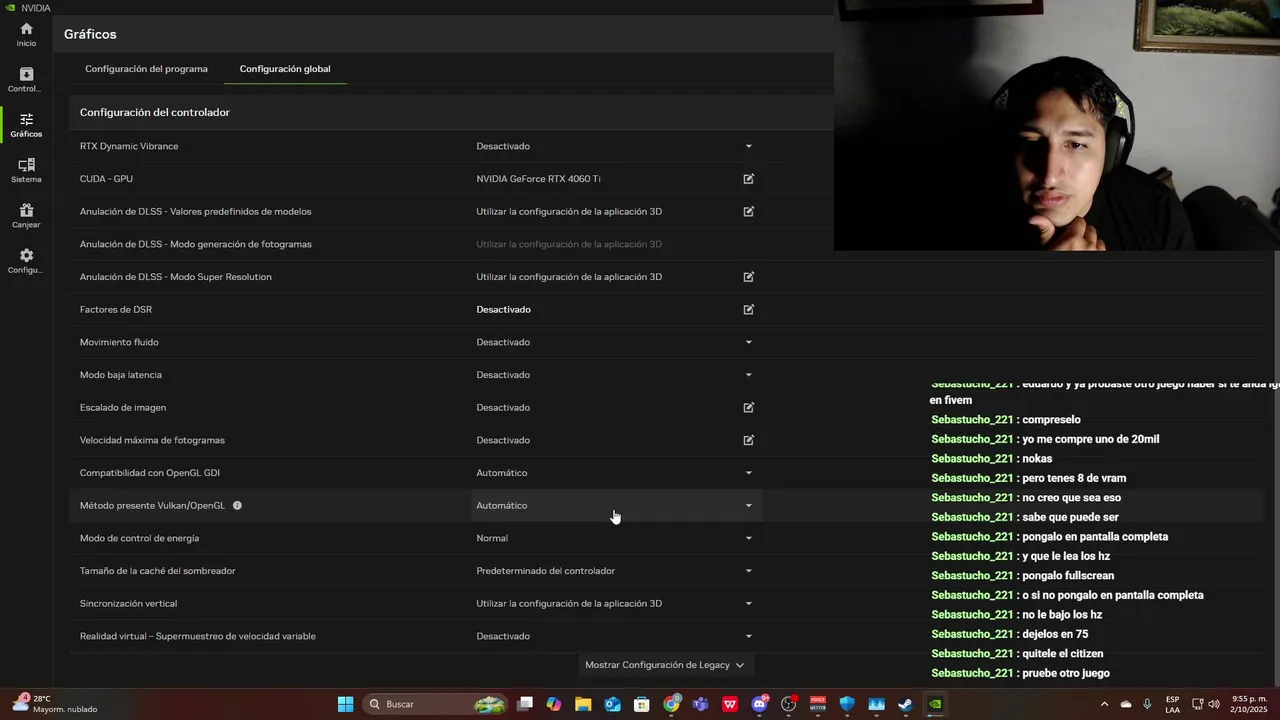Screen dimensions: 1280x720
Task: Open the Sistema sidebar section
Action: pos(26,170)
